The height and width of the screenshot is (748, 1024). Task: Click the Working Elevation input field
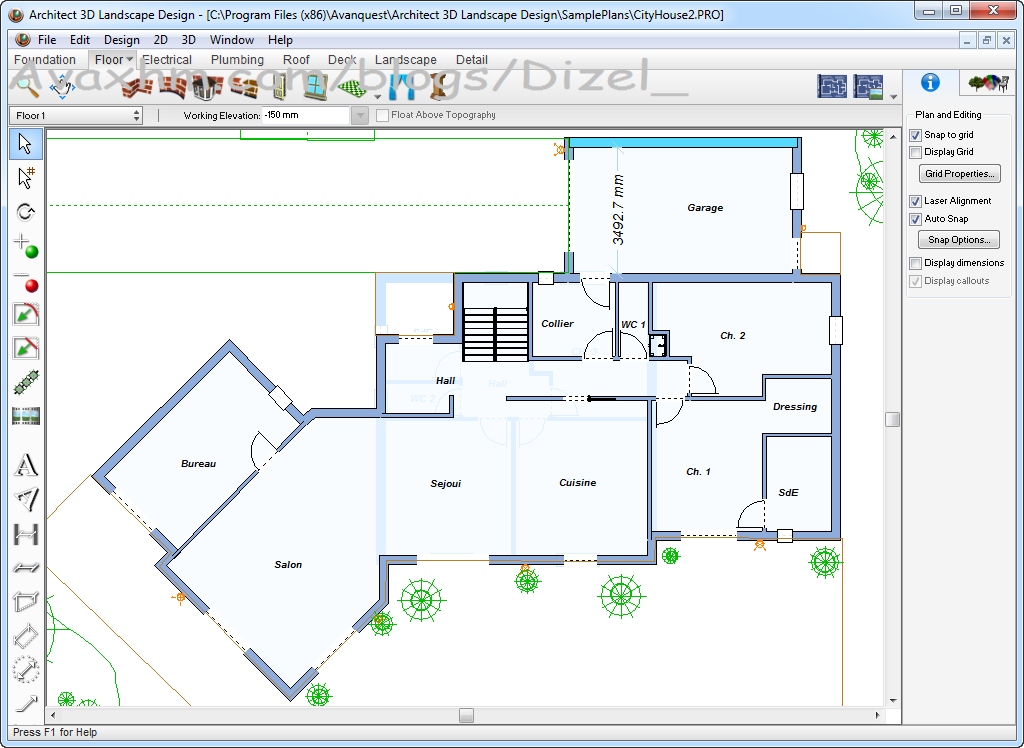(x=306, y=116)
